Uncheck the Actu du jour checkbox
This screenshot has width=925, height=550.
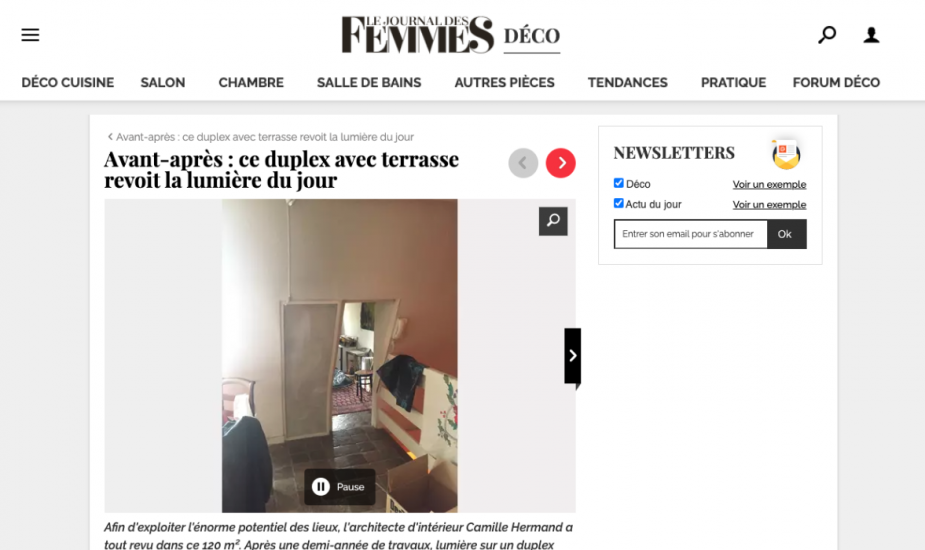click(618, 203)
